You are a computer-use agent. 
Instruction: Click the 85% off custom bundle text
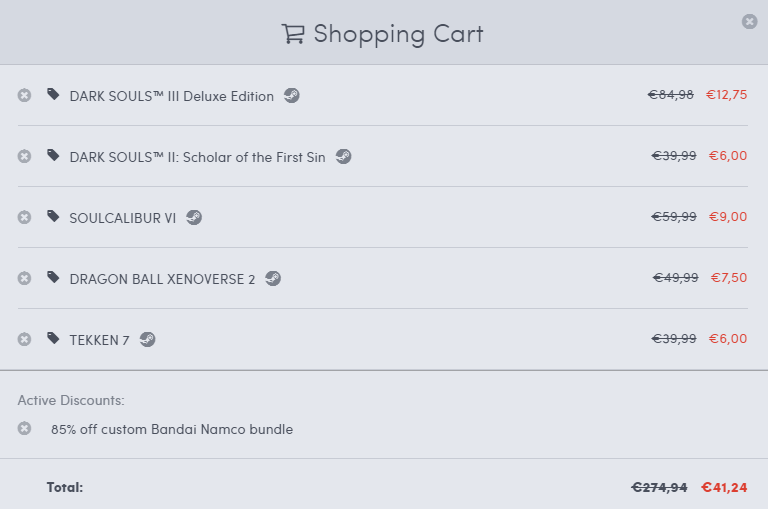click(172, 429)
